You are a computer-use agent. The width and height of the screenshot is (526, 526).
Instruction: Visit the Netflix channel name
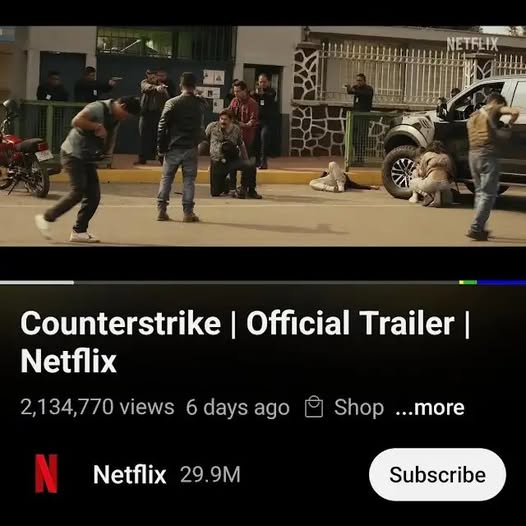tap(129, 474)
